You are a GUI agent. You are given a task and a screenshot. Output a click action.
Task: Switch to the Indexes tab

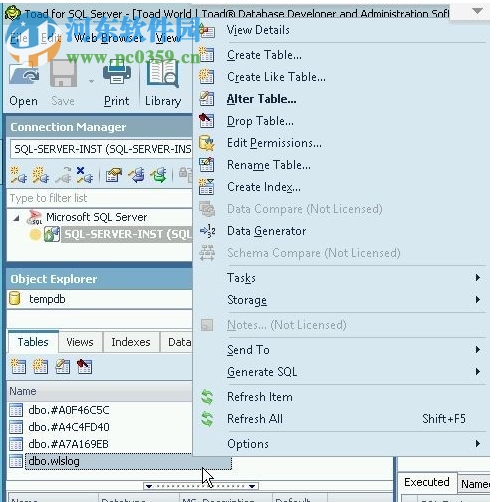coord(131,342)
